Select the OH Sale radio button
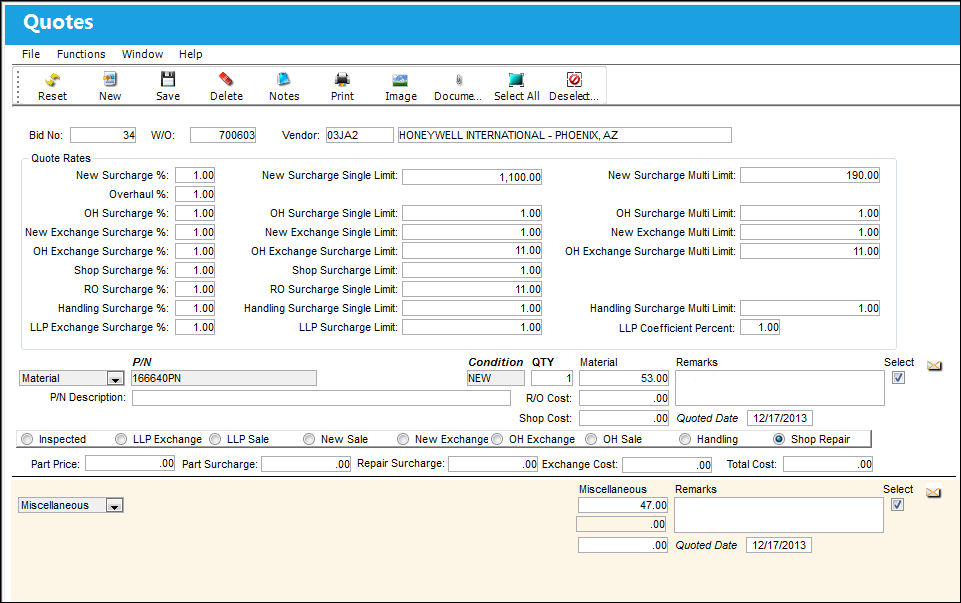Screen dimensions: 961x603 591,439
